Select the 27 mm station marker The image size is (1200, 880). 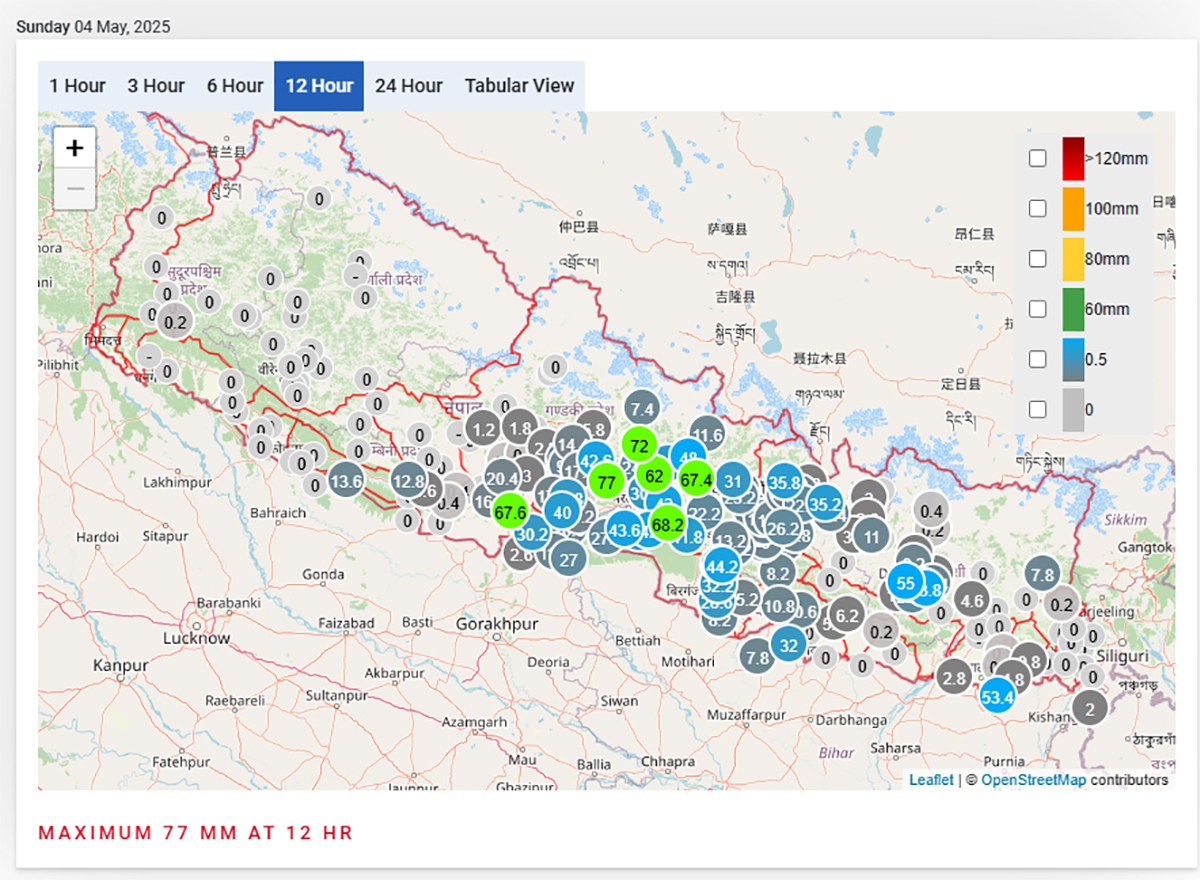click(569, 559)
